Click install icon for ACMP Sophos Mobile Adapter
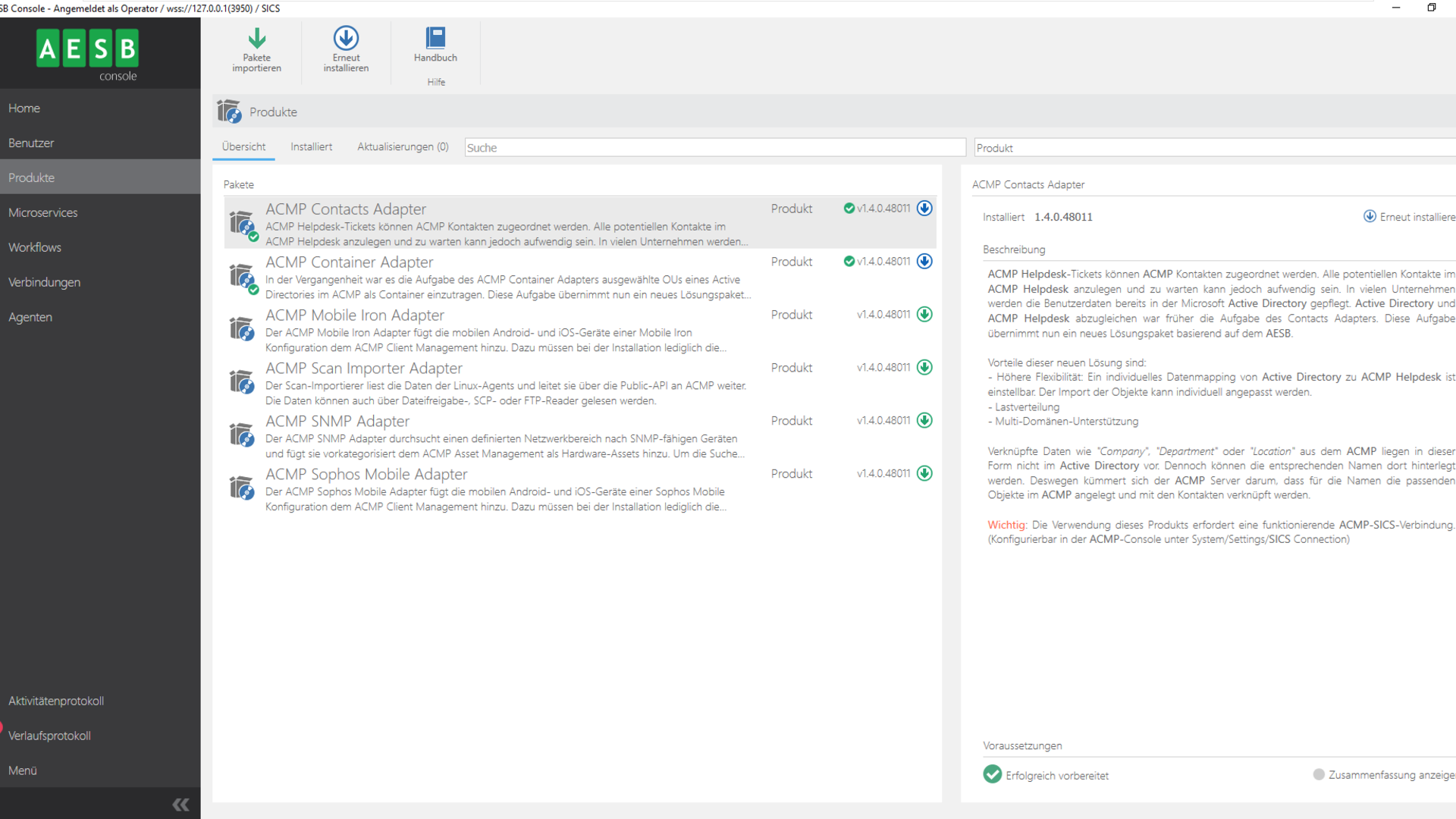The width and height of the screenshot is (1456, 819). 924,474
